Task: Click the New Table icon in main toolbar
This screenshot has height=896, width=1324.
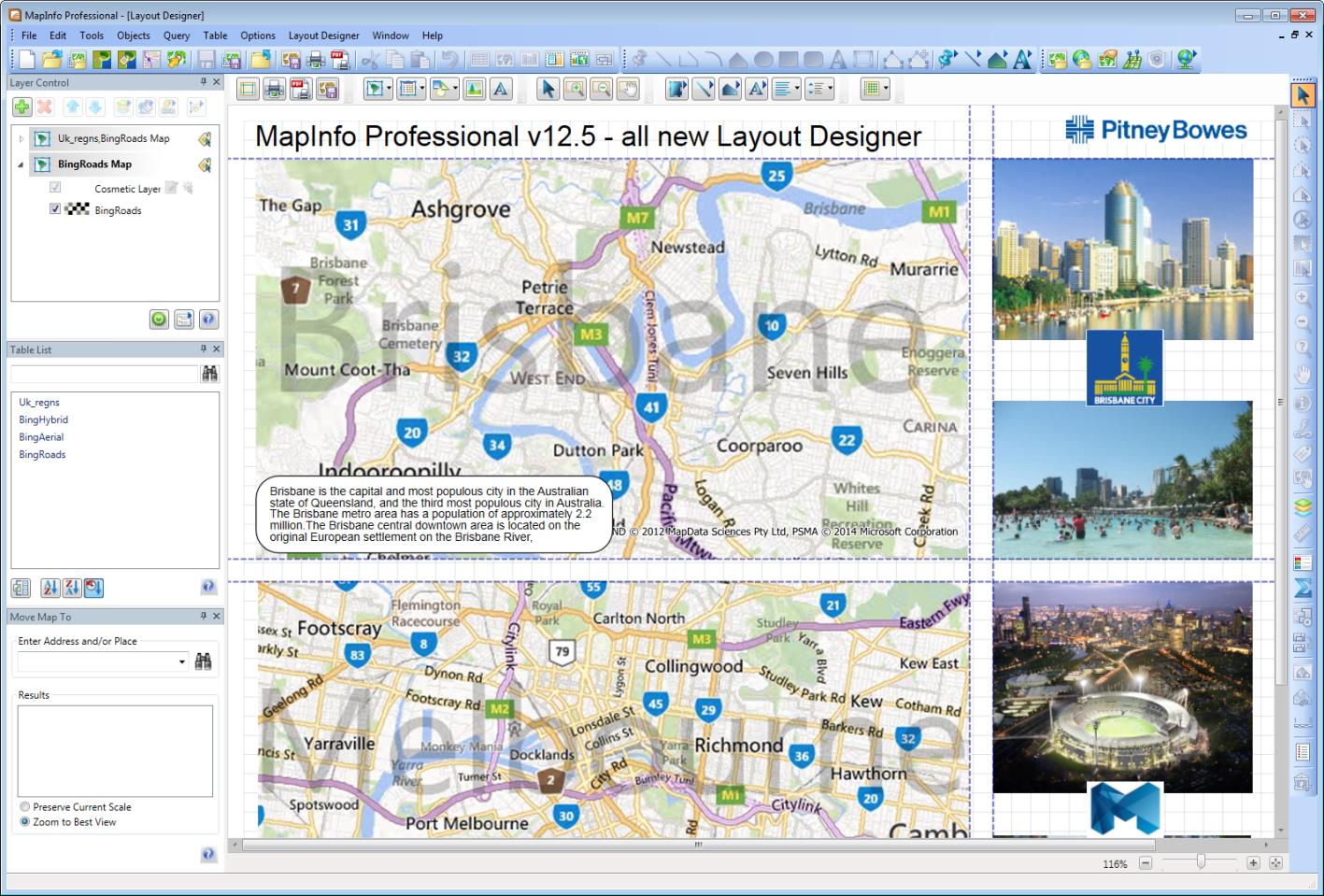Action: (26, 60)
